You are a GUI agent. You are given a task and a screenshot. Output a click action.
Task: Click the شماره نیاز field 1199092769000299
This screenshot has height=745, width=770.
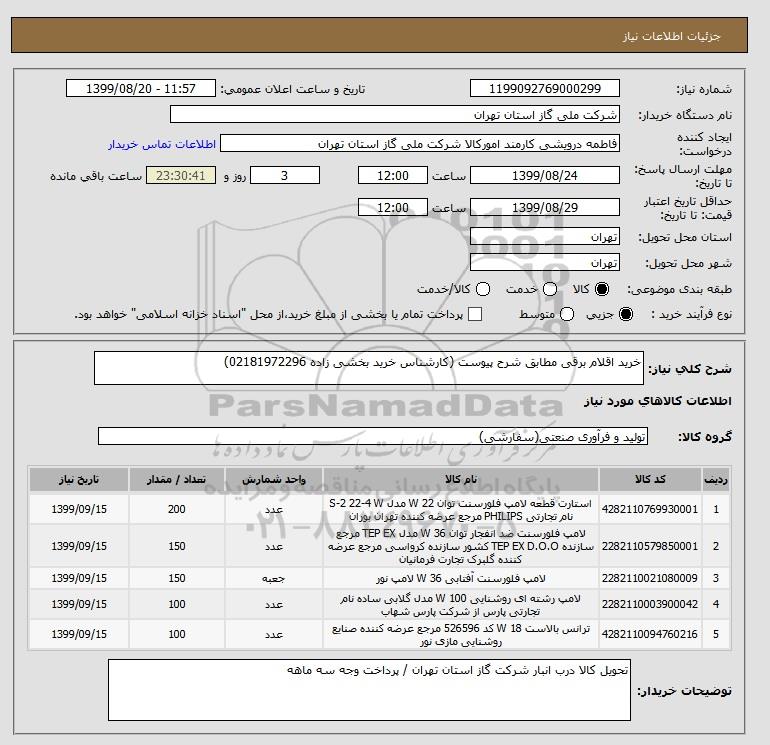(x=545, y=89)
